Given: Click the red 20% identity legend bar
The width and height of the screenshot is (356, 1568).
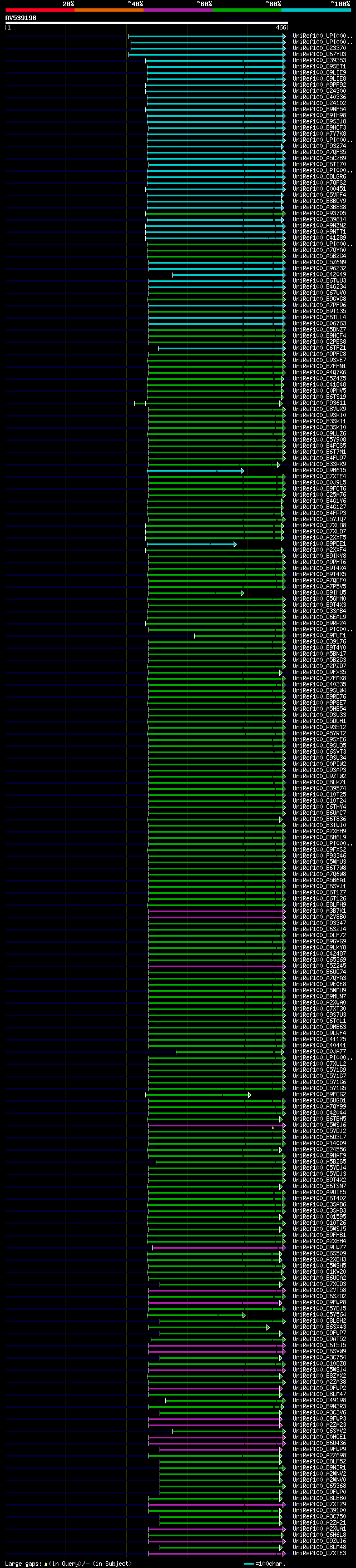Looking at the screenshot, I should (39, 10).
